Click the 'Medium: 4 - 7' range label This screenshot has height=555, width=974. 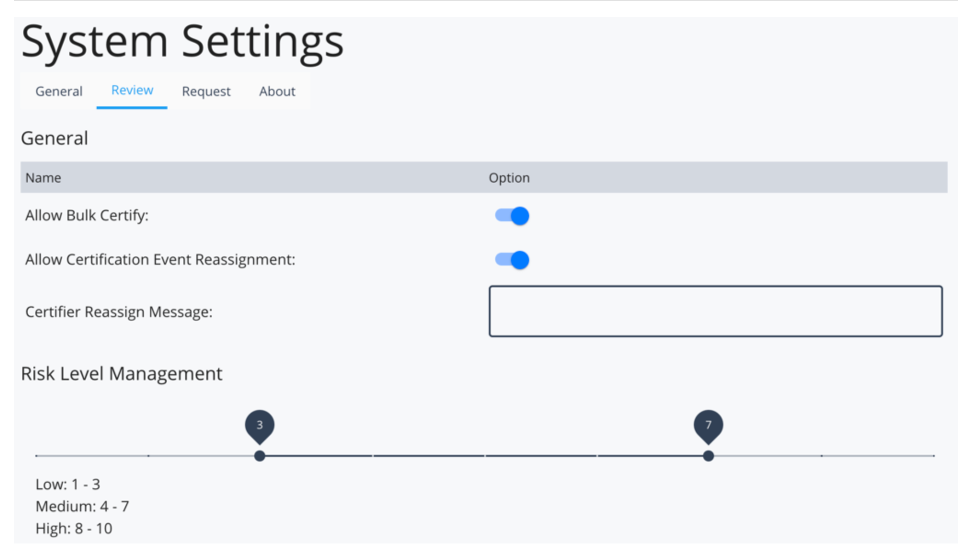[x=82, y=506]
